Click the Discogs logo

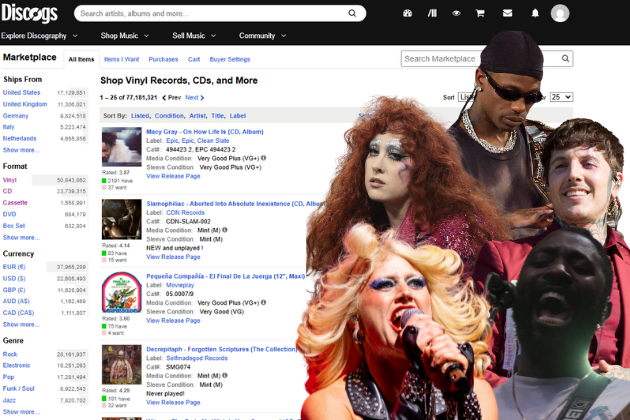click(32, 13)
